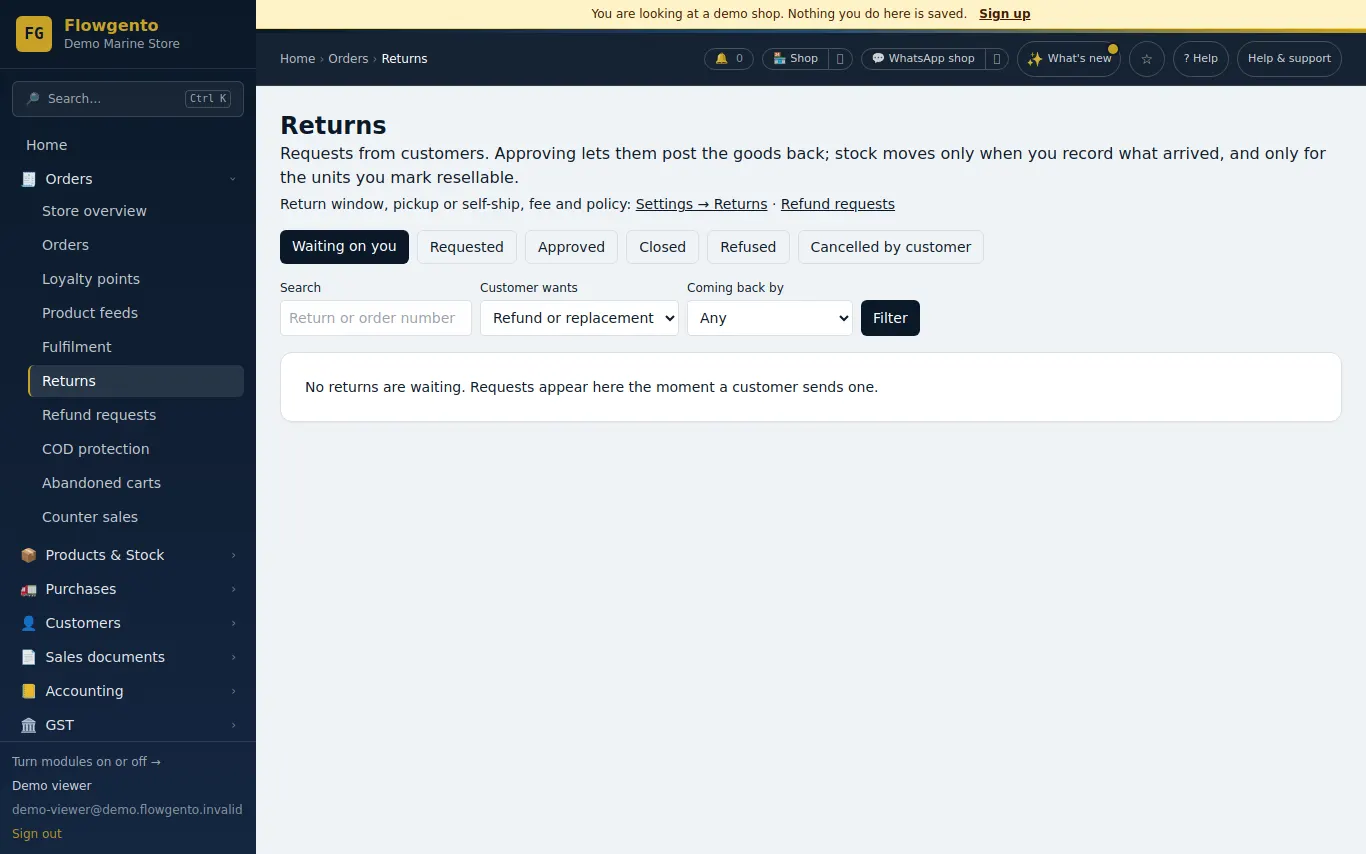The height and width of the screenshot is (854, 1366).
Task: Open the notifications bell
Action: point(729,59)
